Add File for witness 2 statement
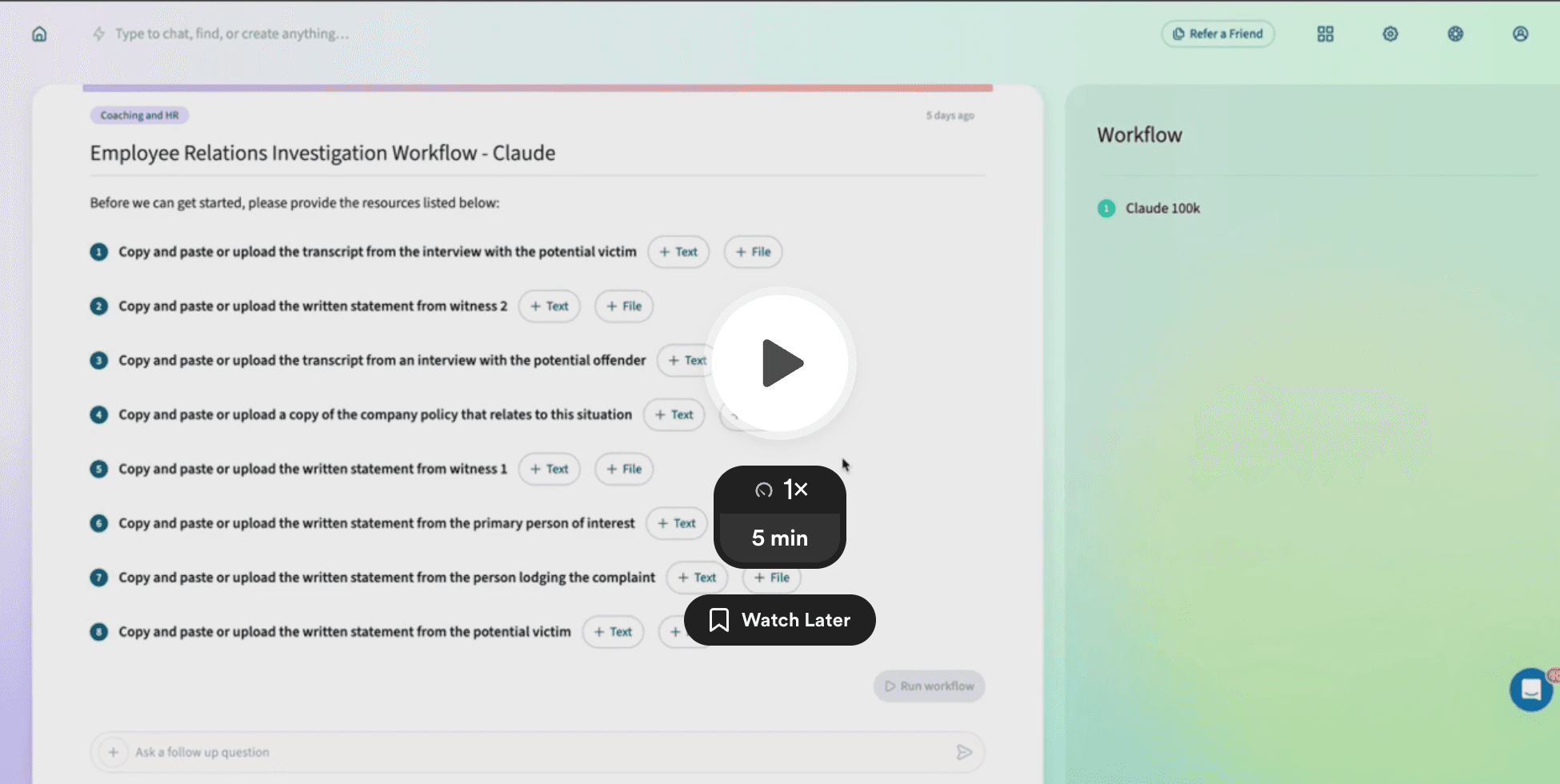The width and height of the screenshot is (1560, 784). click(624, 306)
